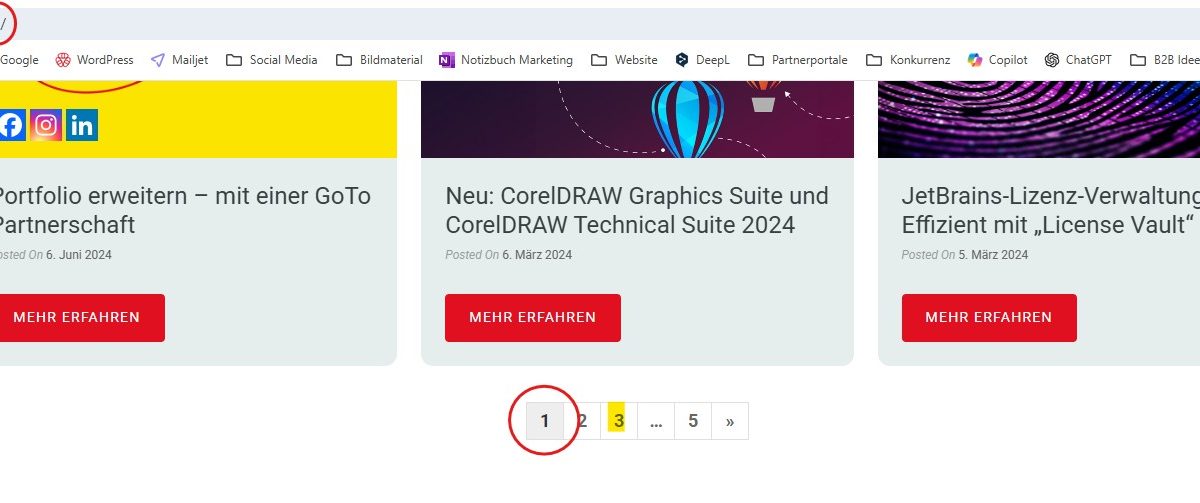
Task: Go to pagination page 3
Action: coord(619,421)
